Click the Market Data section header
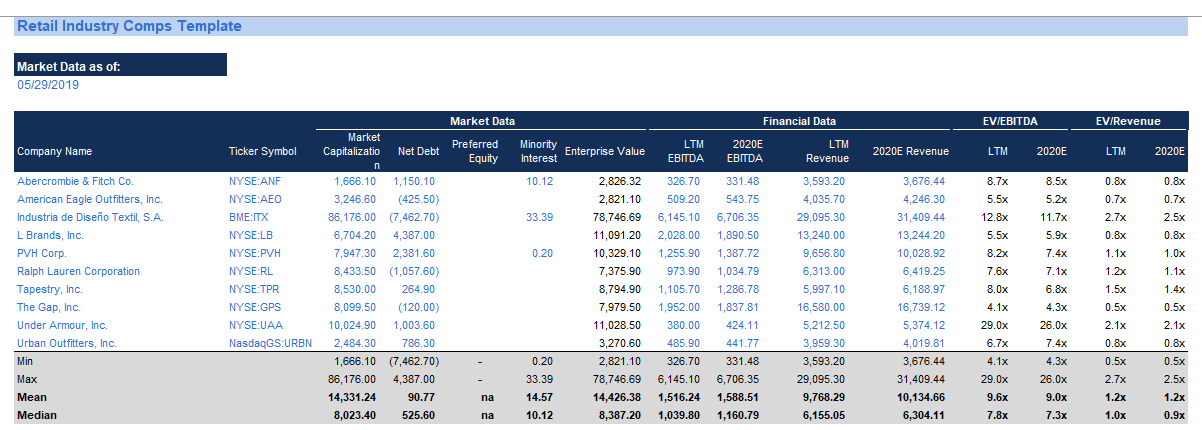The image size is (1202, 430). 482,121
